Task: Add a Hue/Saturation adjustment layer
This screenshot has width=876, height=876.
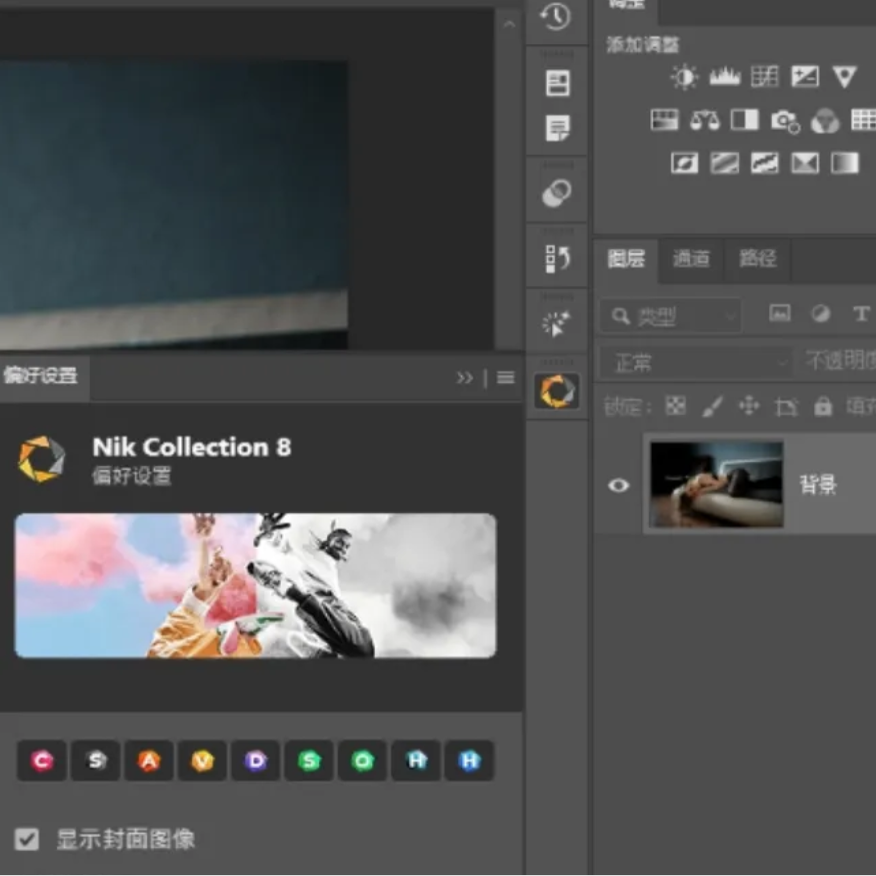Action: point(664,120)
